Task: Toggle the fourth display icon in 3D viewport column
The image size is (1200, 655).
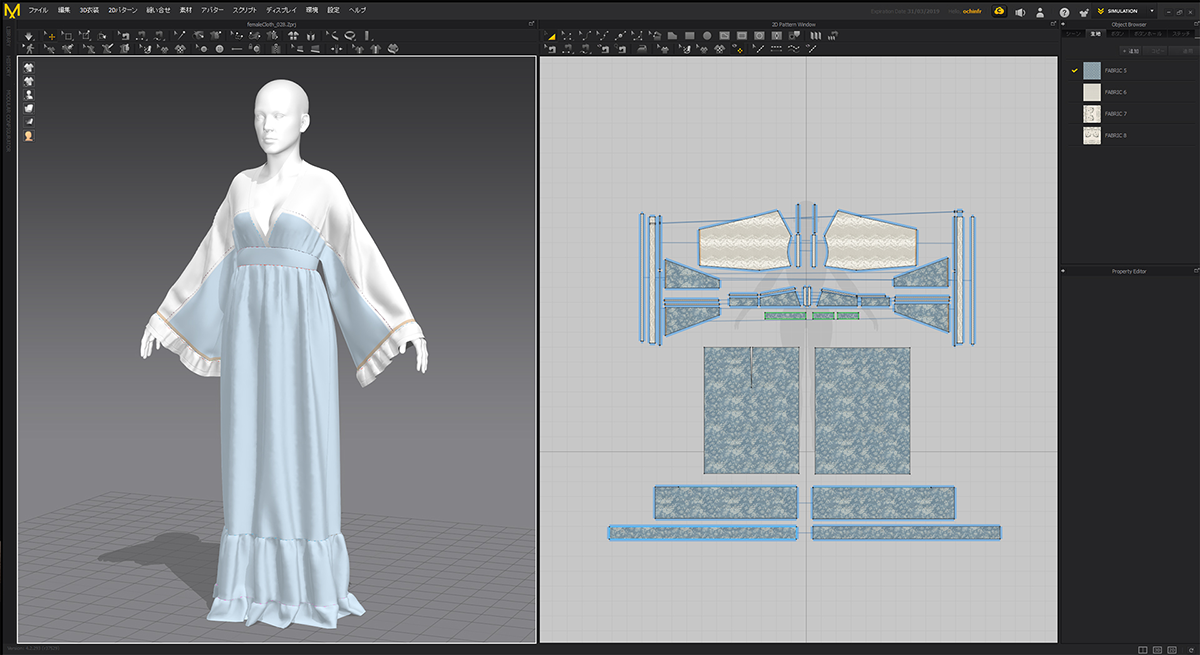Action: coord(29,108)
